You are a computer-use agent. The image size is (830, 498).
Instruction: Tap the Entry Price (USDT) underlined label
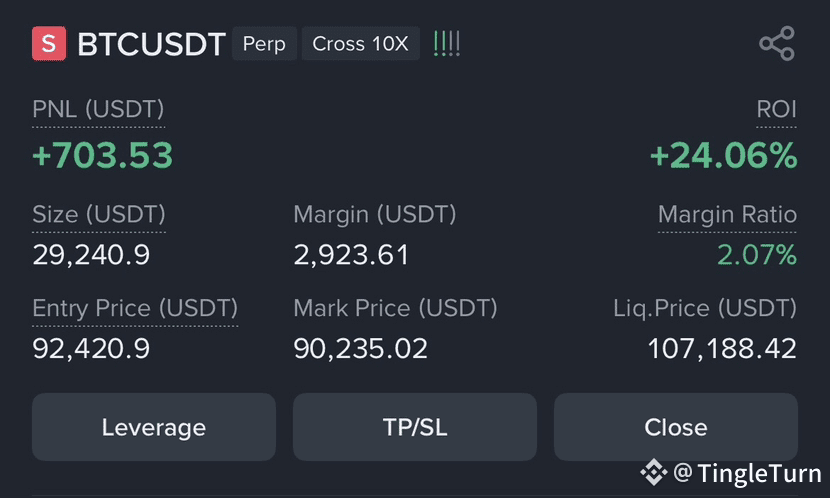click(x=135, y=309)
